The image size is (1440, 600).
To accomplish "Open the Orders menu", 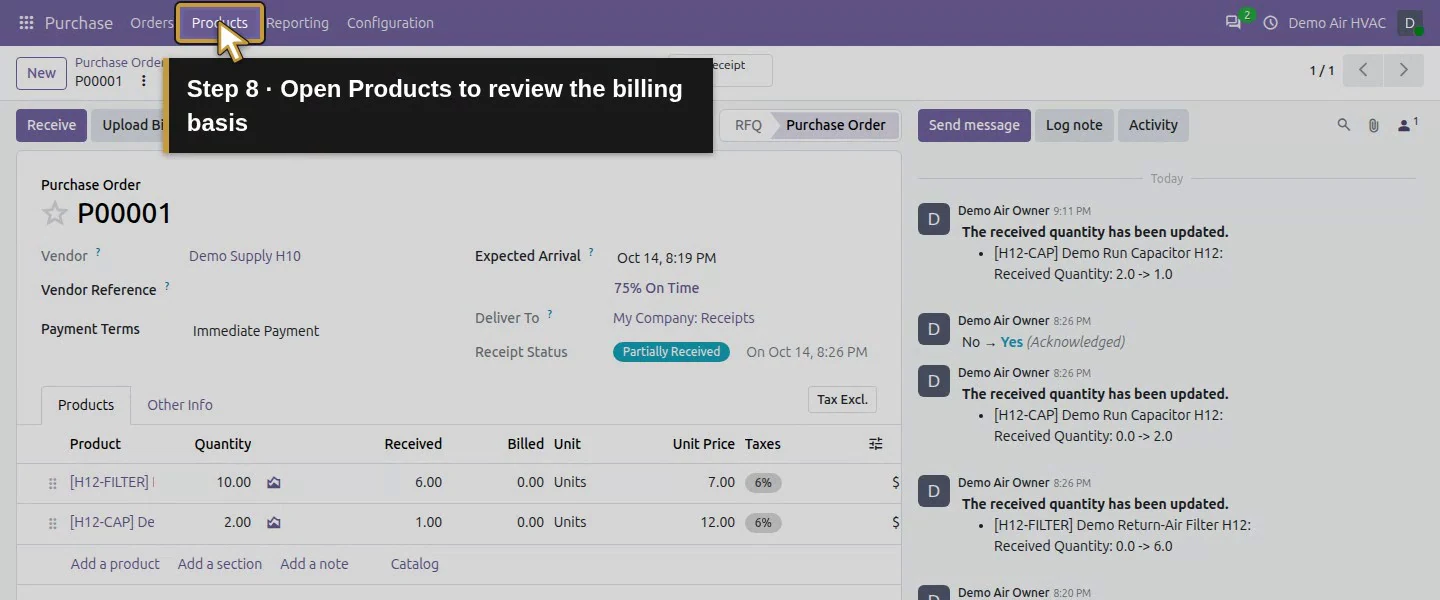I will 152,23.
